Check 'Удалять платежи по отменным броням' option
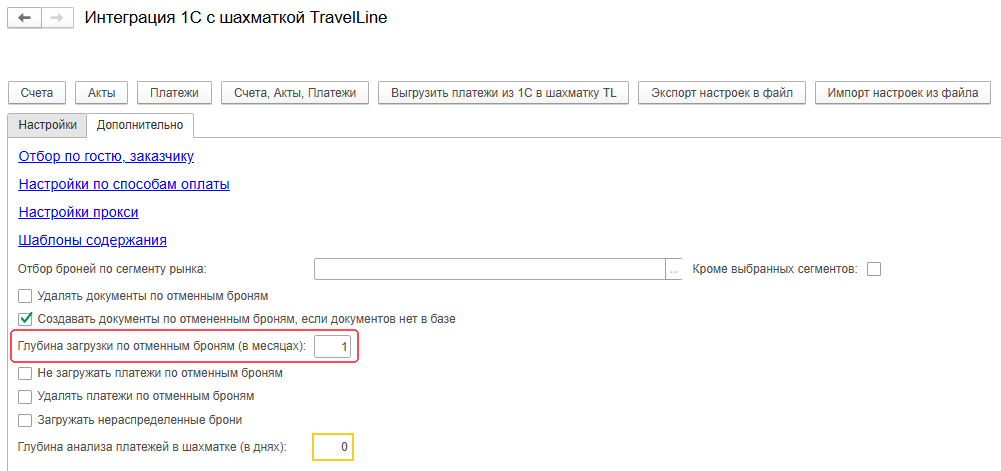1001x471 pixels. pyautogui.click(x=26, y=396)
